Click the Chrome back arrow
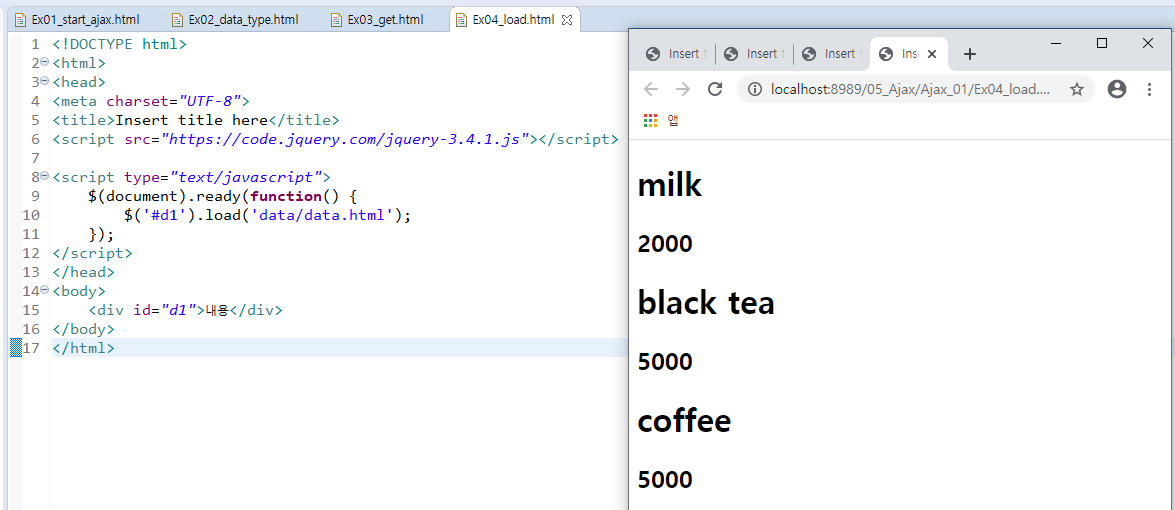The image size is (1175, 510). tap(650, 90)
